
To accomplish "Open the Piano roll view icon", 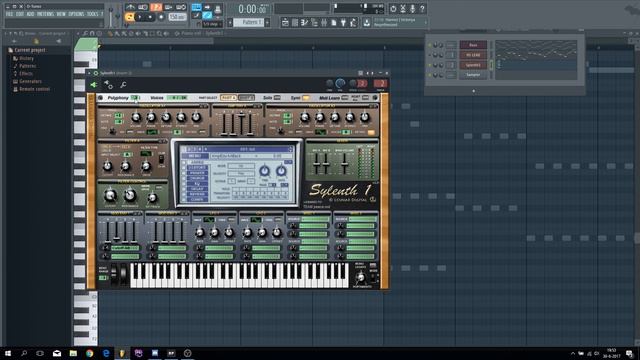I will pyautogui.click(x=304, y=22).
